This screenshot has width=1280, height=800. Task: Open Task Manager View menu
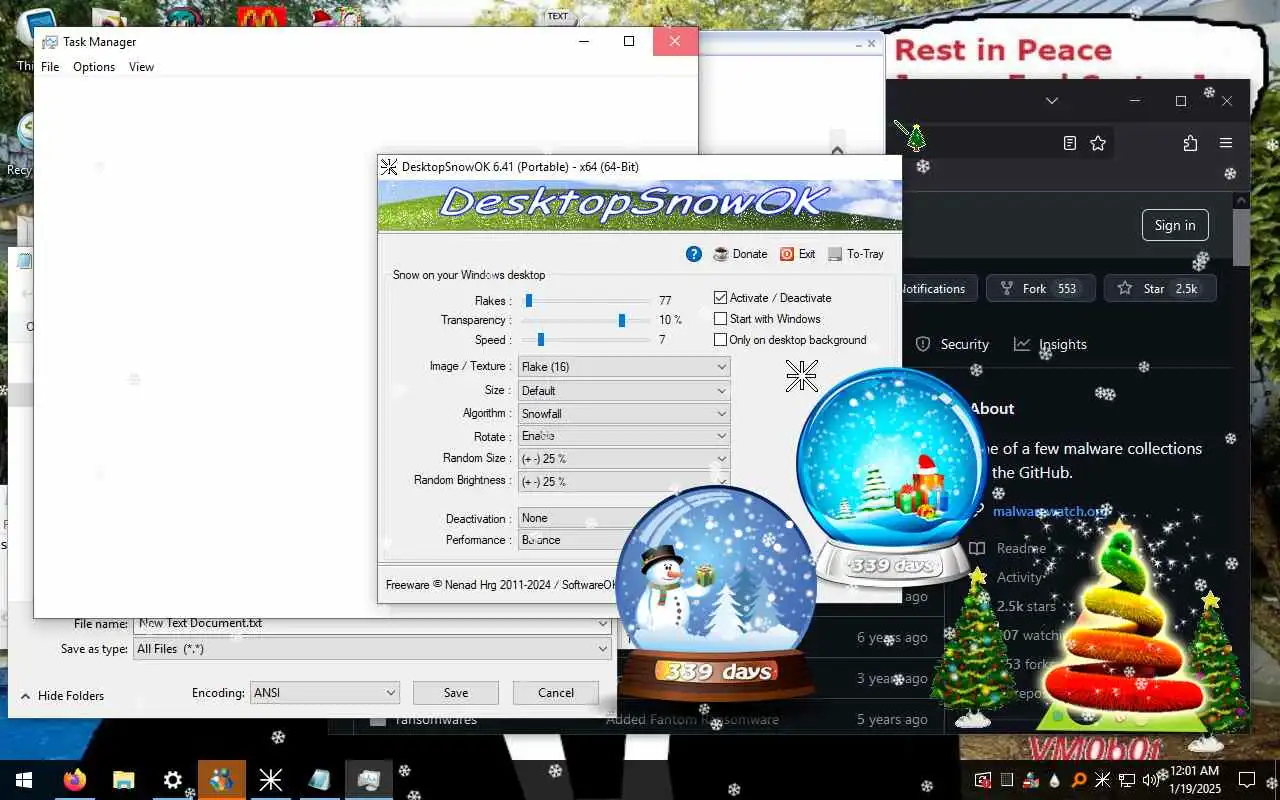pyautogui.click(x=141, y=67)
